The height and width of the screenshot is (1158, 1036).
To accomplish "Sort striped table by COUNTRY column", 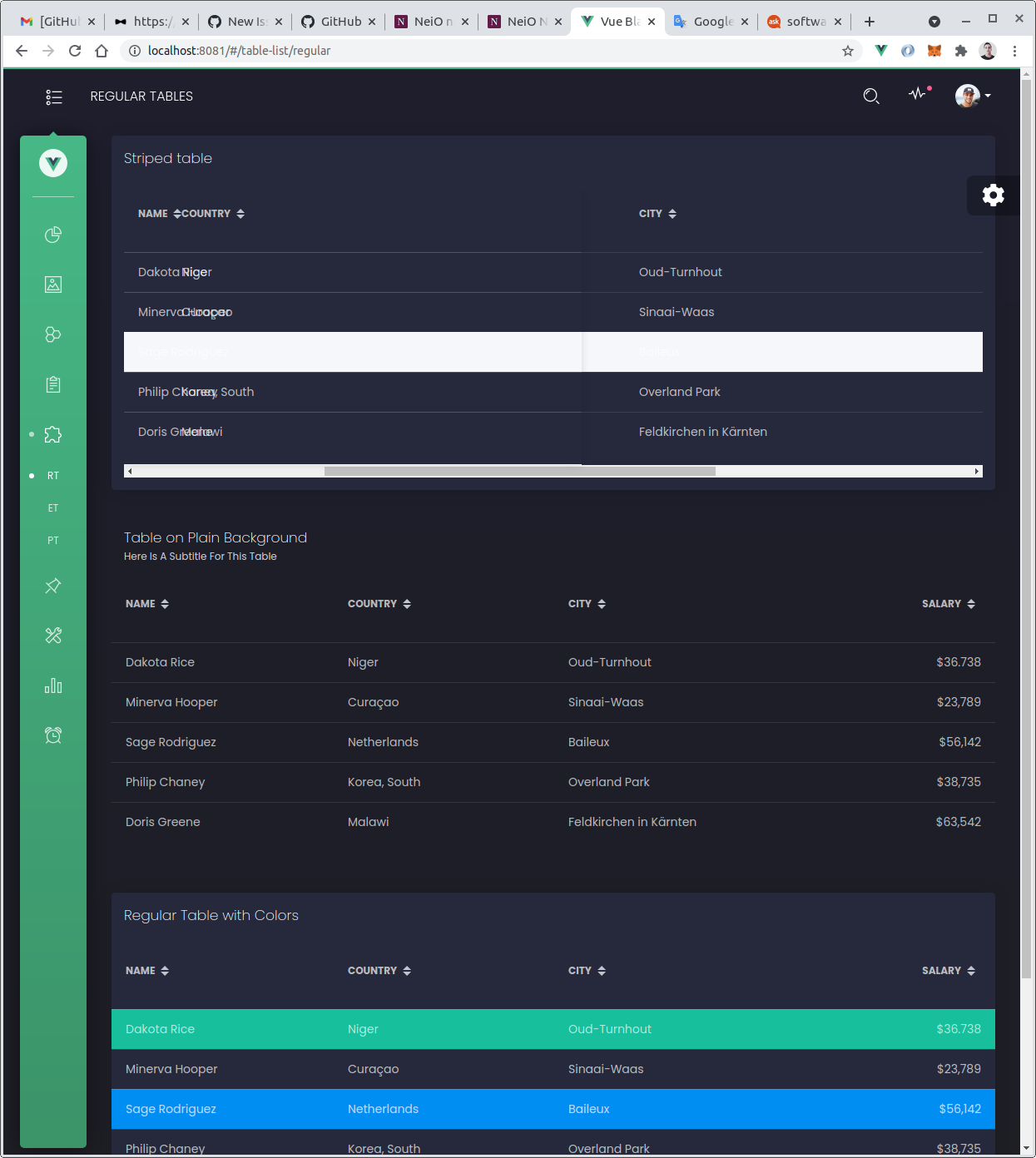I will point(213,214).
